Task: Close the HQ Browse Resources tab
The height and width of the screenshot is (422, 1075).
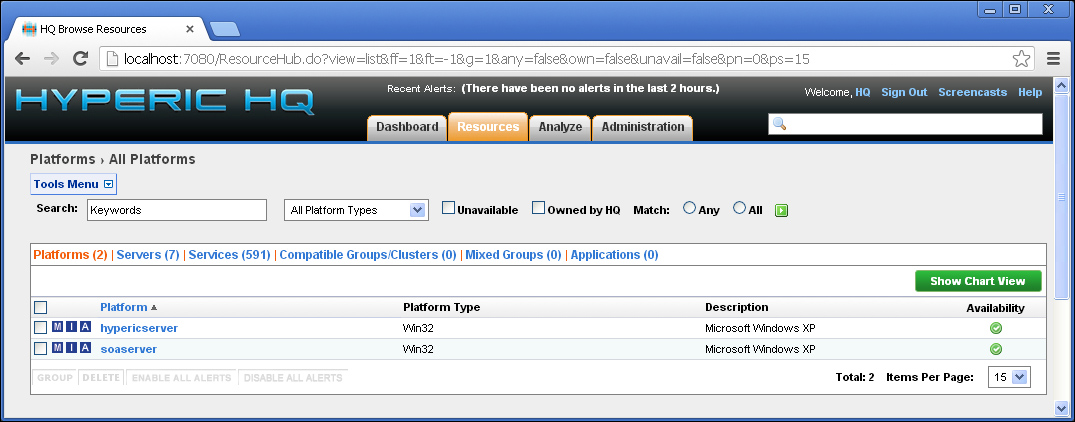Action: pos(190,29)
